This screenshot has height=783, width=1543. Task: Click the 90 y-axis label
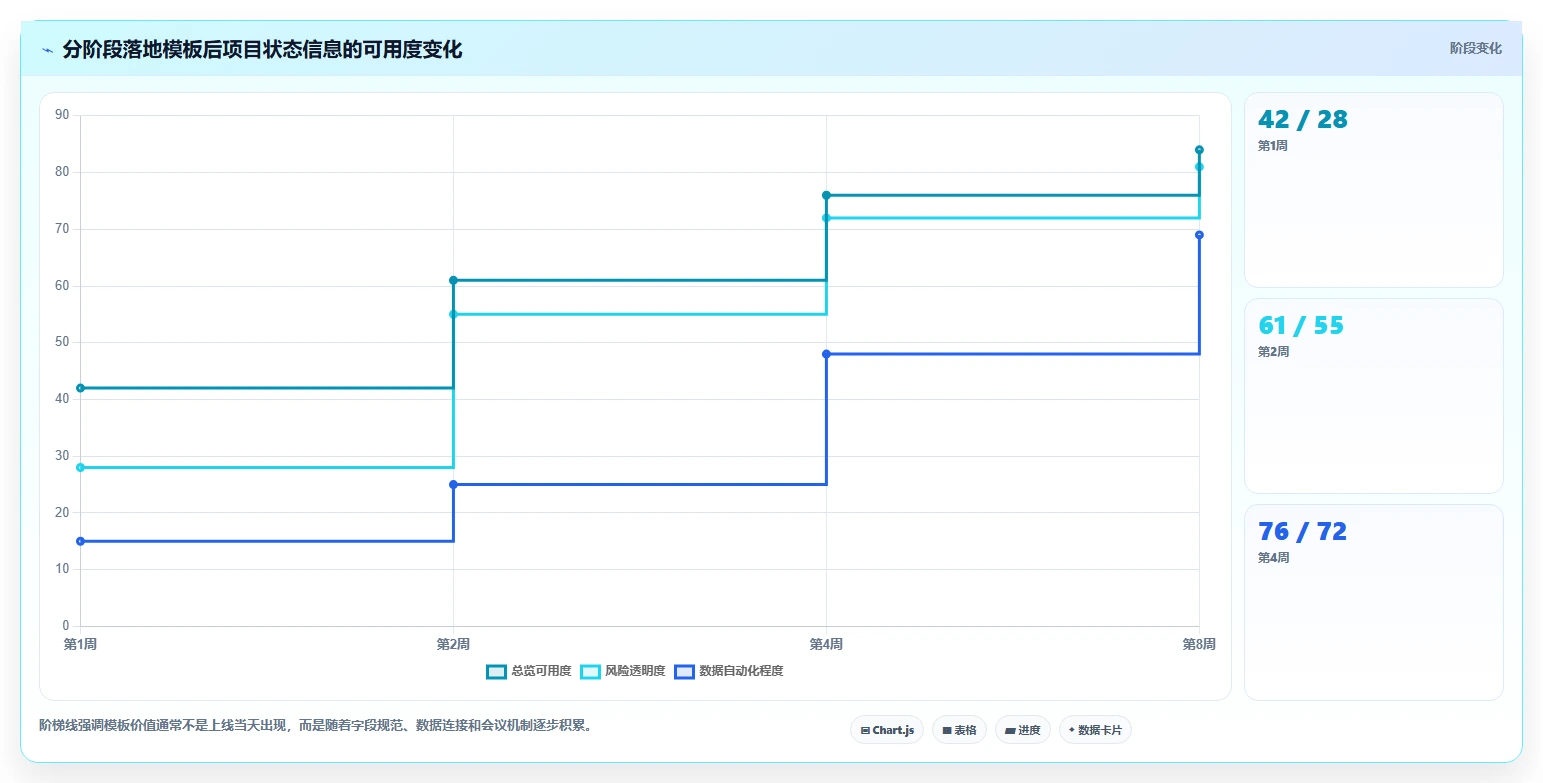point(62,115)
